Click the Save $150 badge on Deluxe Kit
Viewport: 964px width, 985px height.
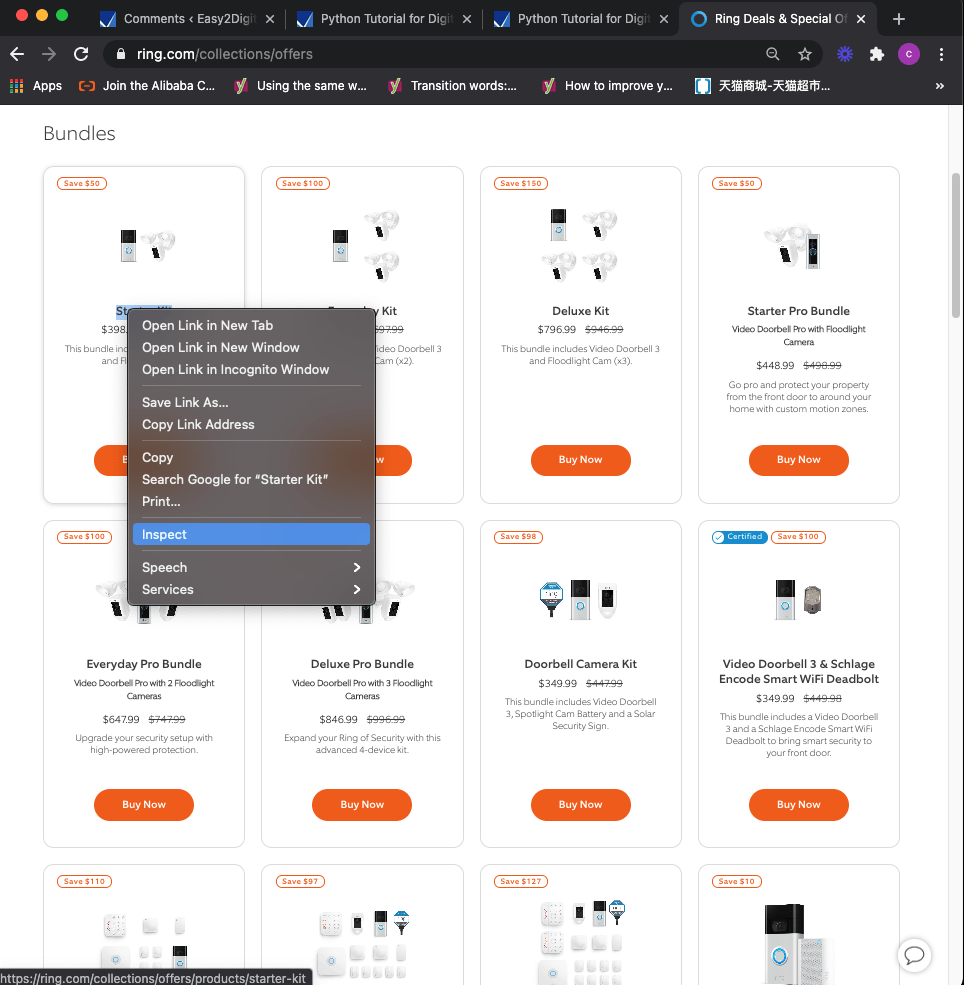[521, 183]
